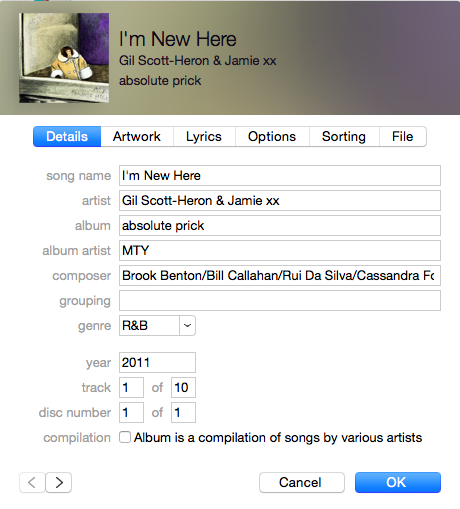Click the track total field showing 10
This screenshot has height=509, width=460.
point(183,387)
